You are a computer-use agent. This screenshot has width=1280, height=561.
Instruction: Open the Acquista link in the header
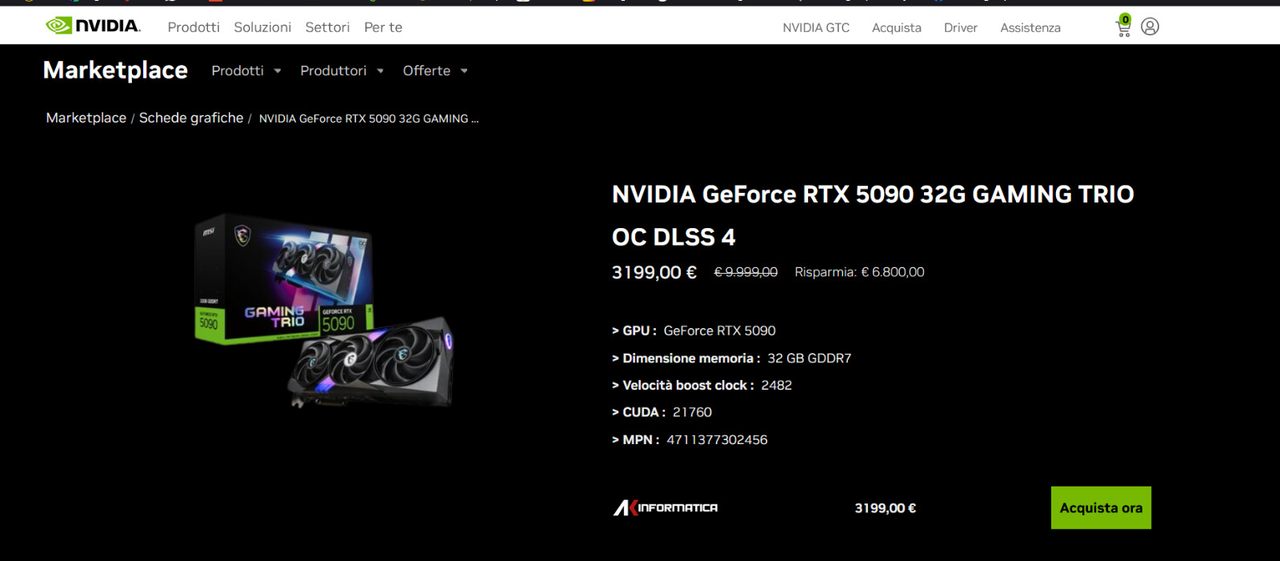(896, 28)
